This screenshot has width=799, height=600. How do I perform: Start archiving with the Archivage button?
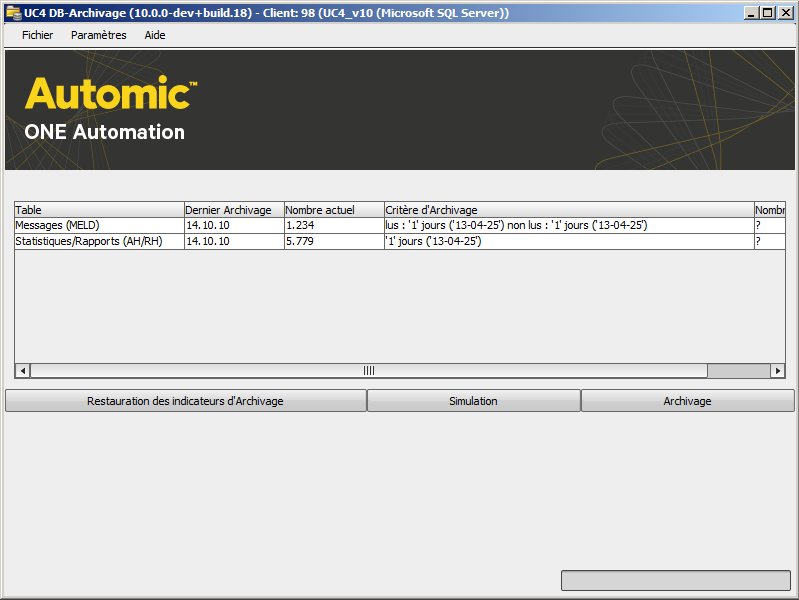point(687,401)
